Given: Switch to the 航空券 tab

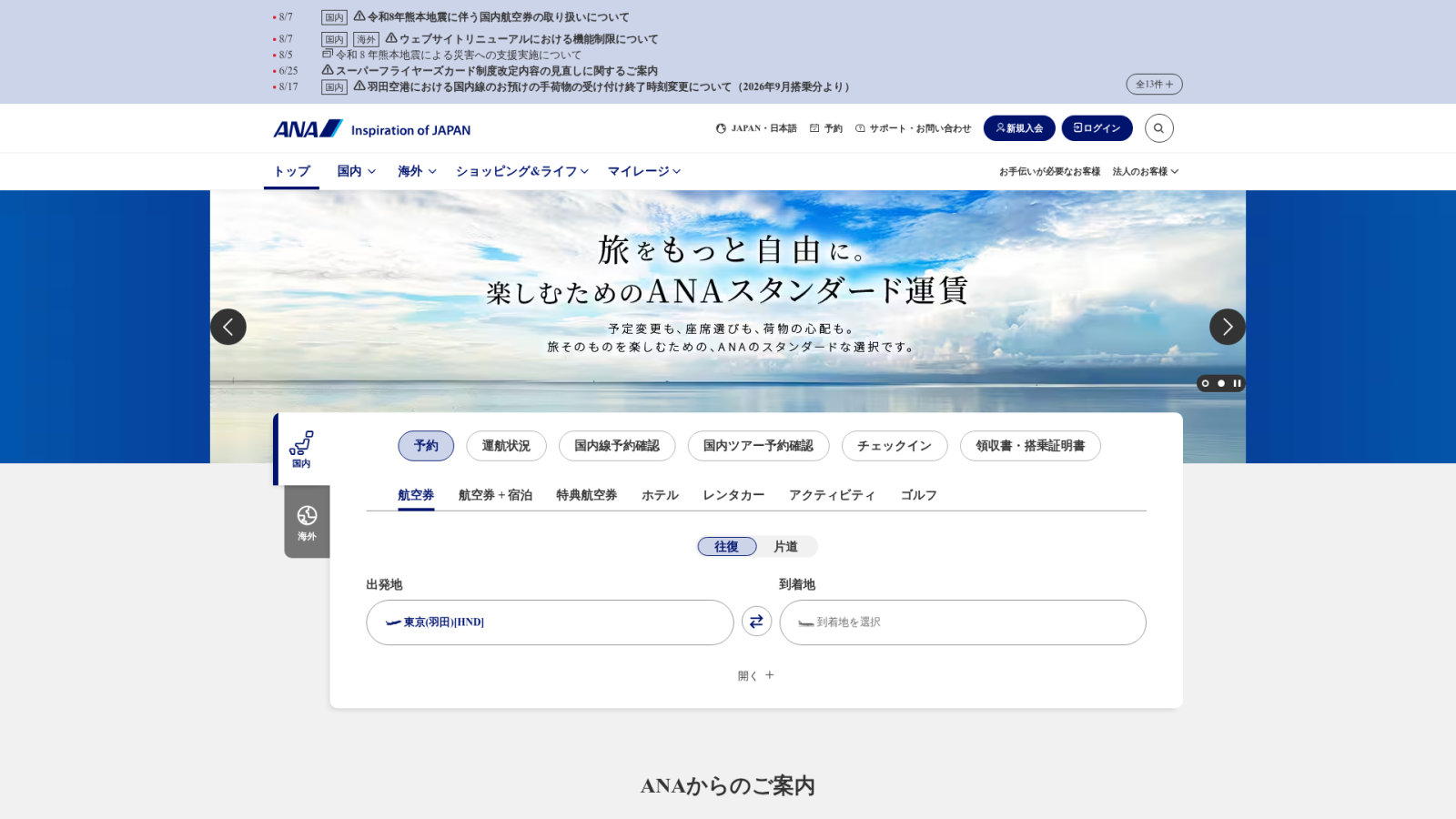Looking at the screenshot, I should click(x=416, y=495).
